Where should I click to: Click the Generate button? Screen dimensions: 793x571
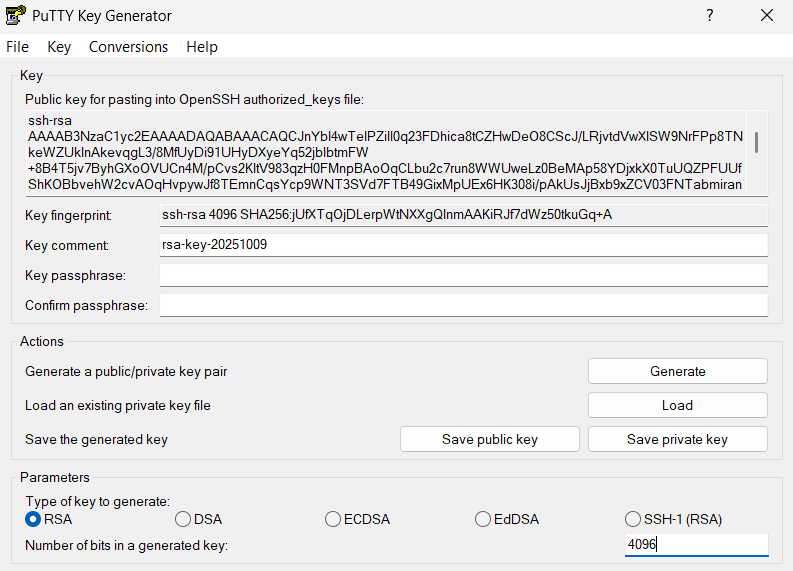678,371
